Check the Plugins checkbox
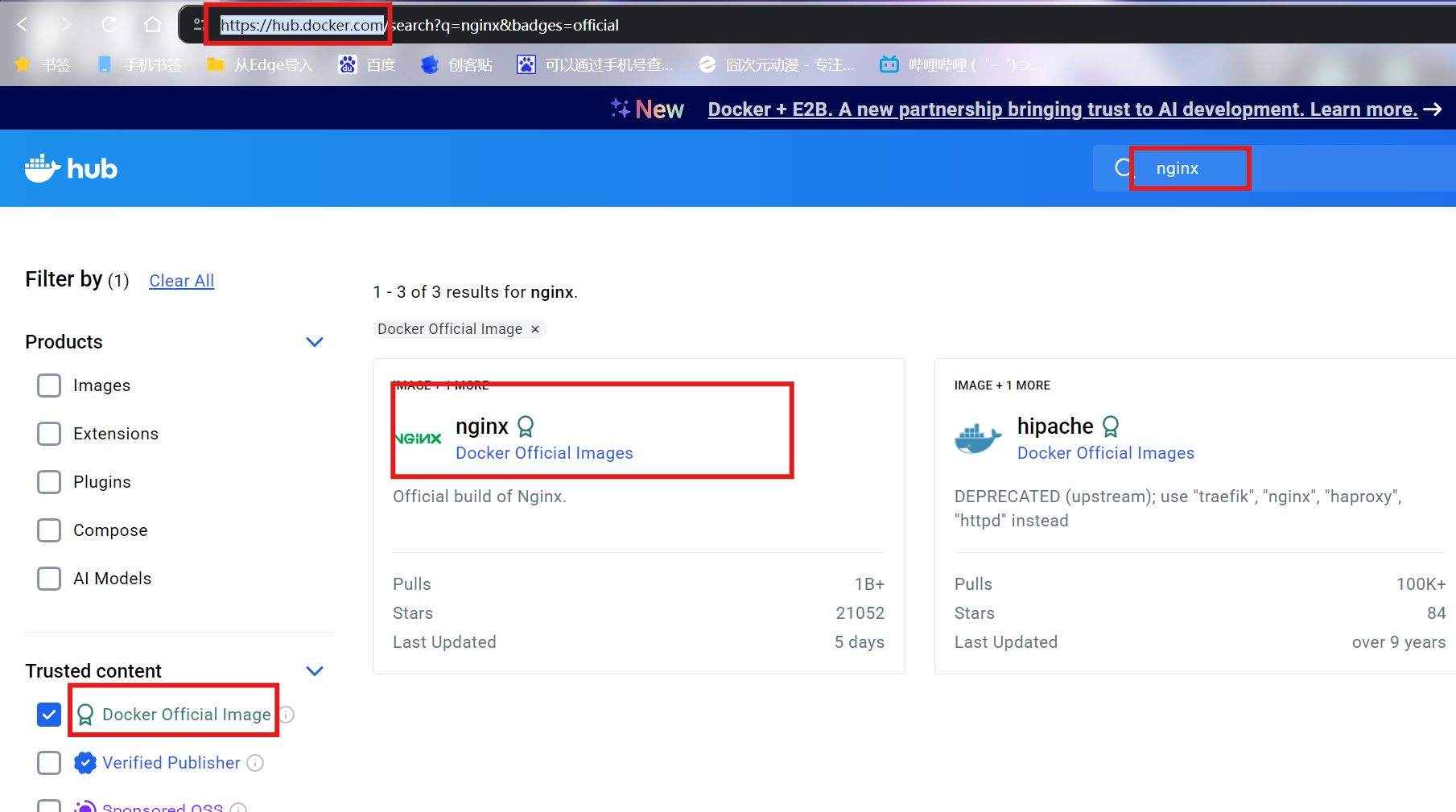The image size is (1456, 812). click(x=49, y=482)
